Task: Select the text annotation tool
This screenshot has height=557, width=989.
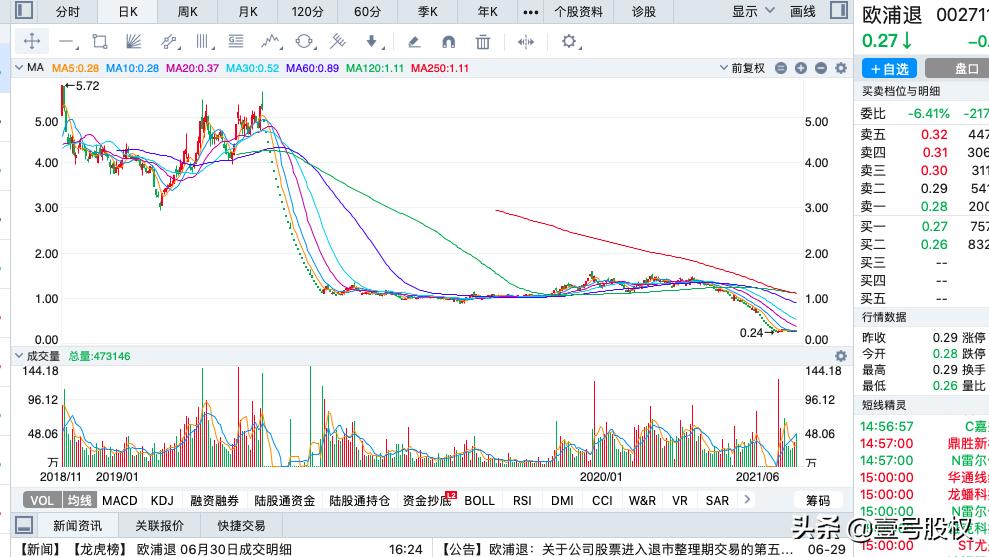Action: click(236, 42)
